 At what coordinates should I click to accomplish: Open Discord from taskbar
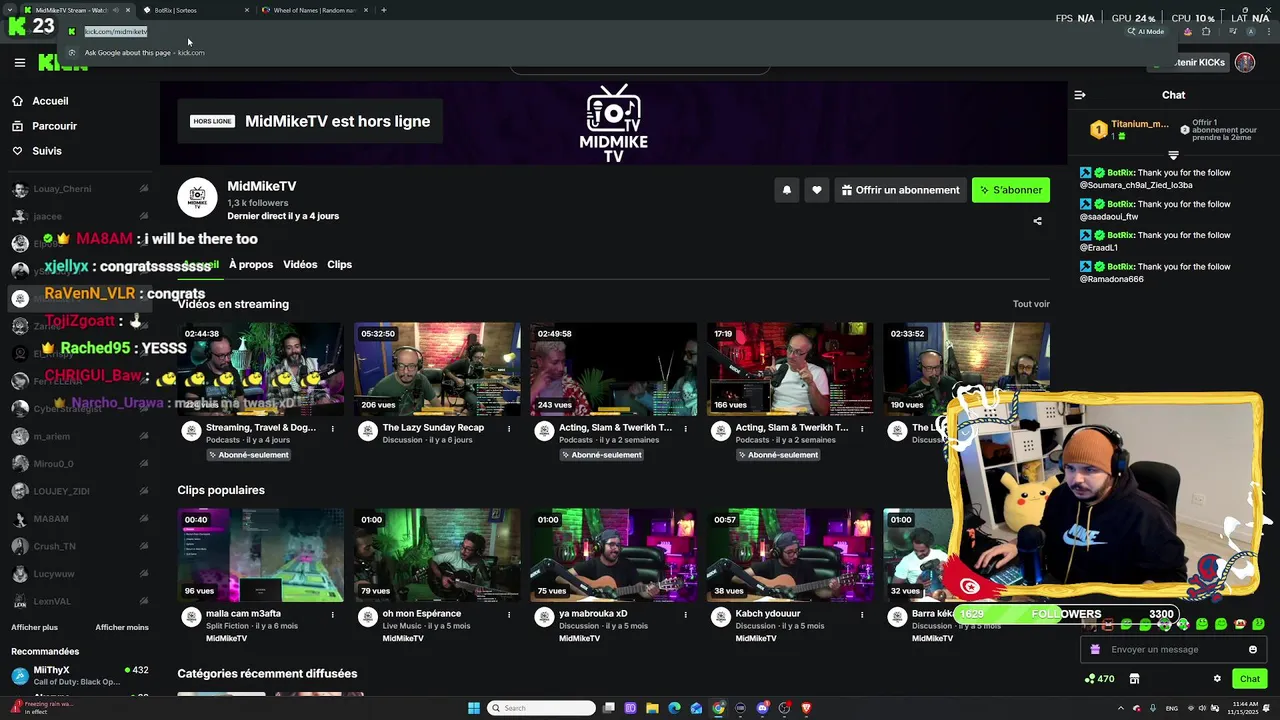[x=762, y=708]
